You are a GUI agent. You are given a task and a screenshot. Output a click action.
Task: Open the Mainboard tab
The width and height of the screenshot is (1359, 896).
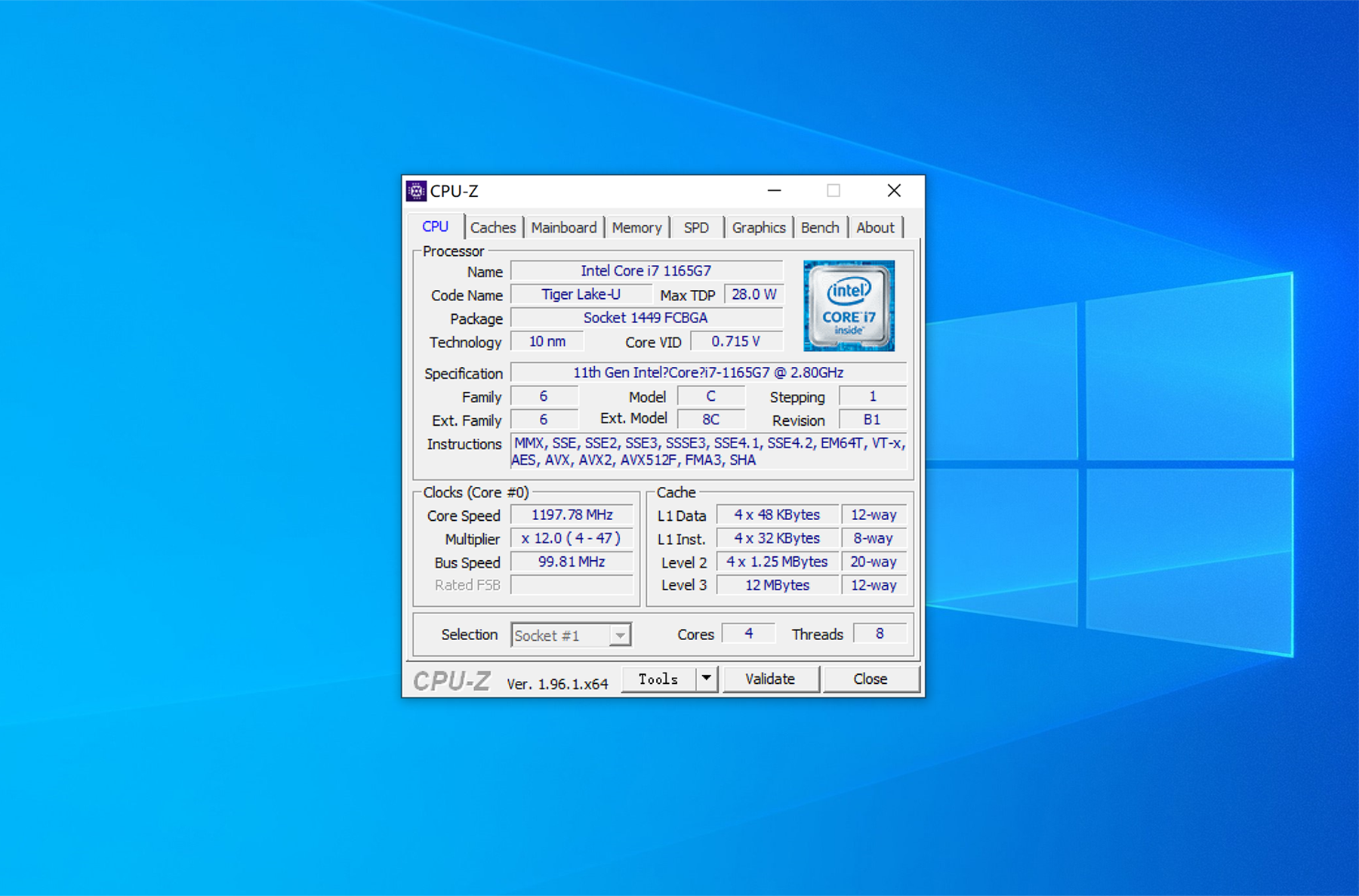[x=563, y=227]
